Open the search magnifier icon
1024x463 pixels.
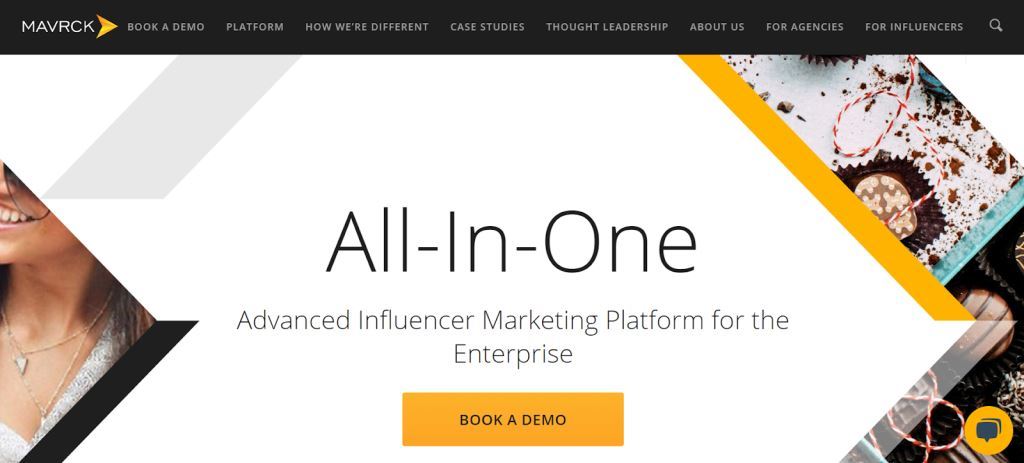[x=995, y=26]
